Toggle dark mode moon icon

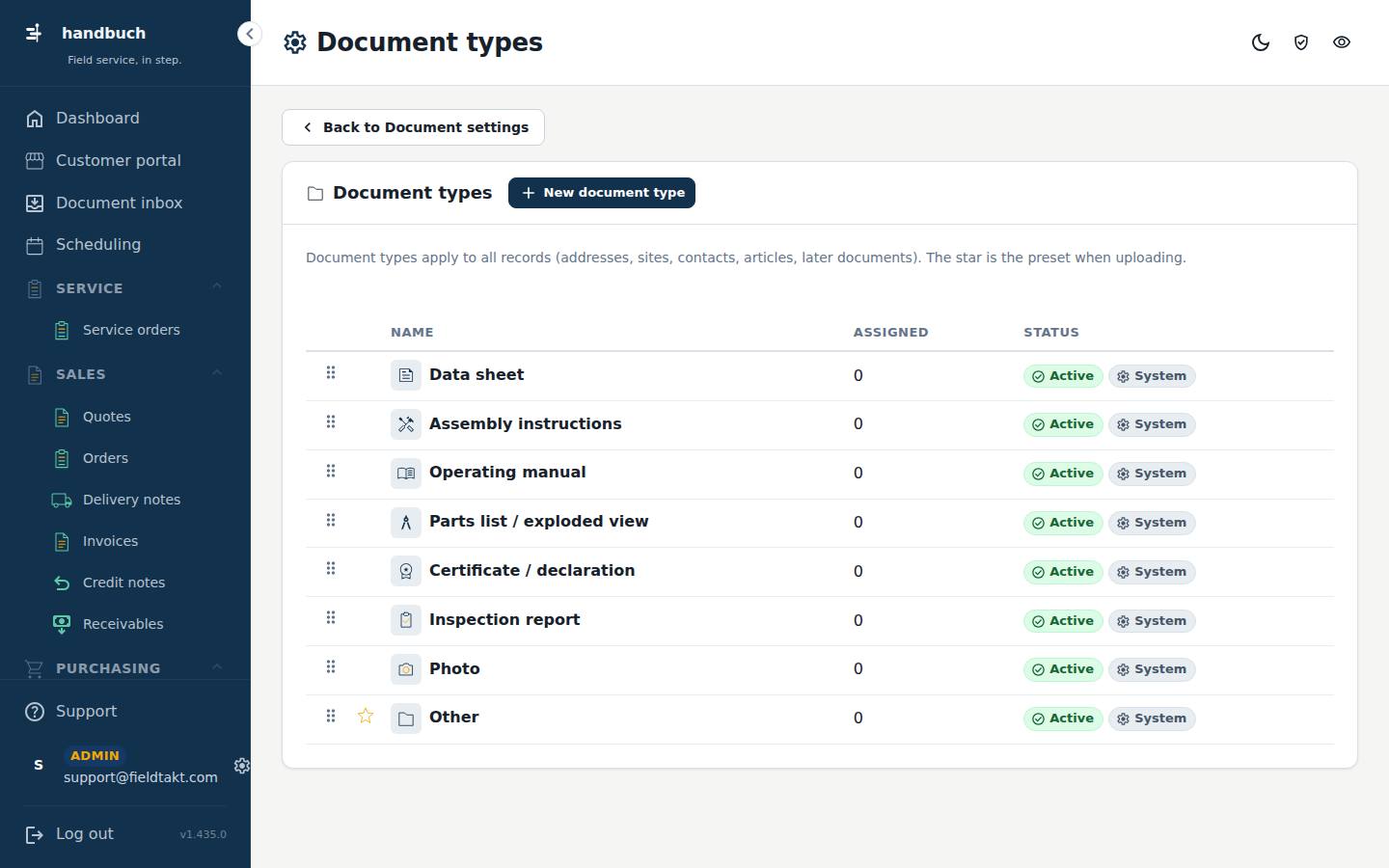point(1261,42)
